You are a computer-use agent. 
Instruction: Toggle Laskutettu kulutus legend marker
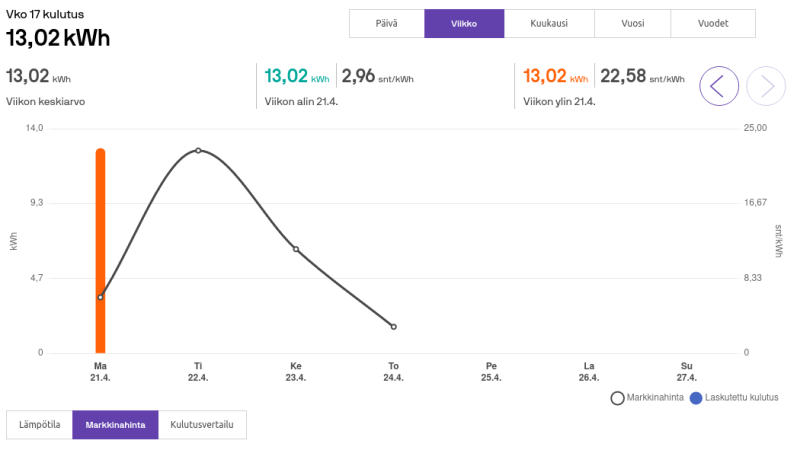(696, 398)
